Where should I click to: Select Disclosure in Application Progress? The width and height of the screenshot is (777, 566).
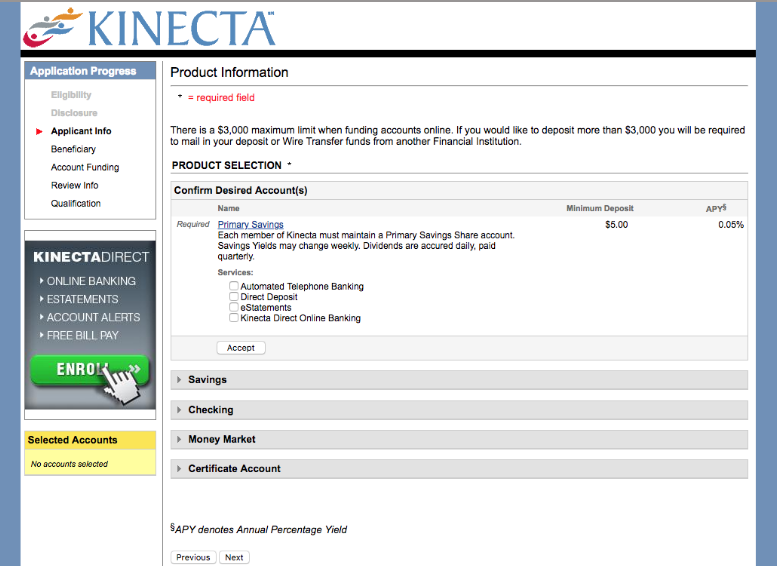(74, 113)
